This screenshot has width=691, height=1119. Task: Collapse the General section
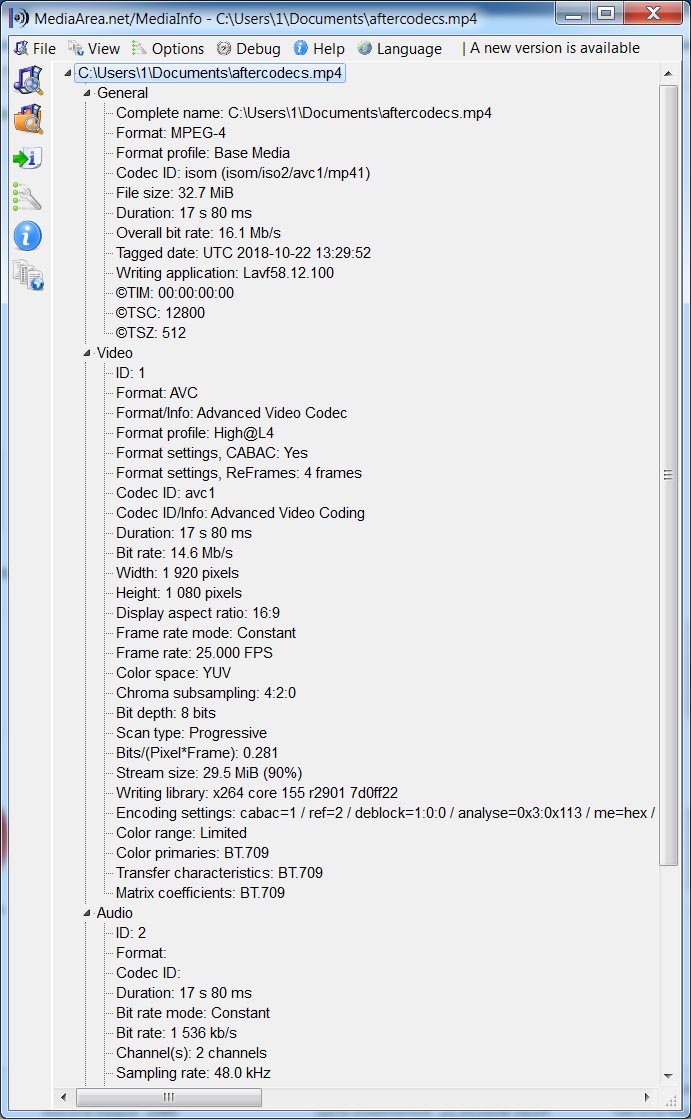[x=87, y=93]
